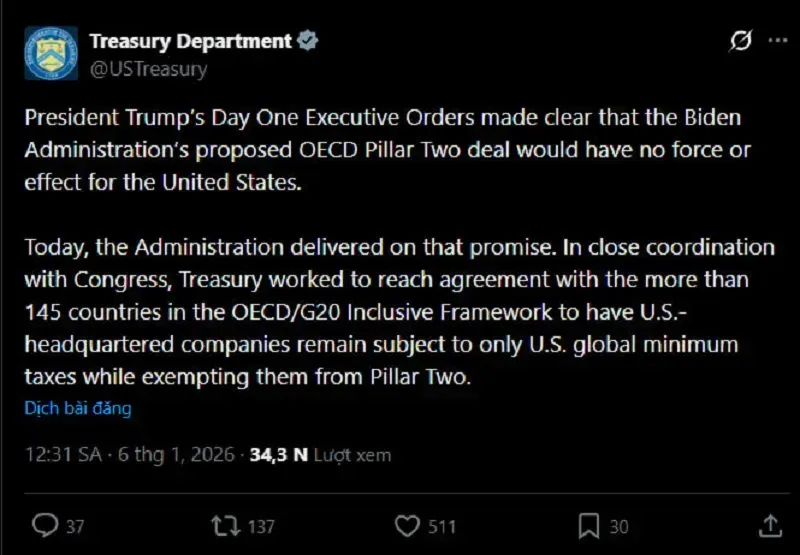The width and height of the screenshot is (800, 555).
Task: Open Grok explain icon on the post
Action: (741, 41)
